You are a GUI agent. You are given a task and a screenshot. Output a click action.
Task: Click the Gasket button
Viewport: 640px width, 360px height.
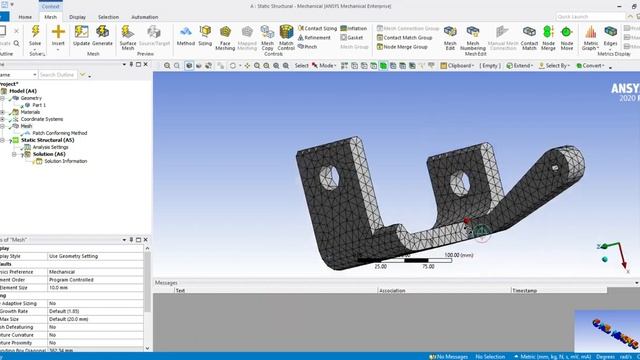coord(352,38)
